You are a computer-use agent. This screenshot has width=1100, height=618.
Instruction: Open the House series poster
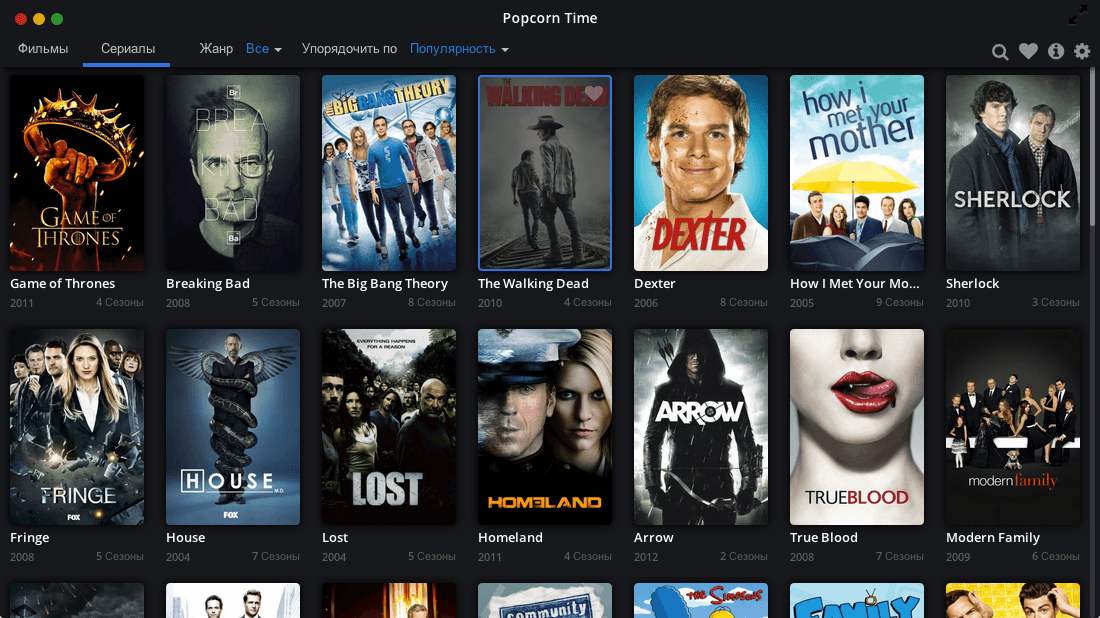(x=233, y=427)
